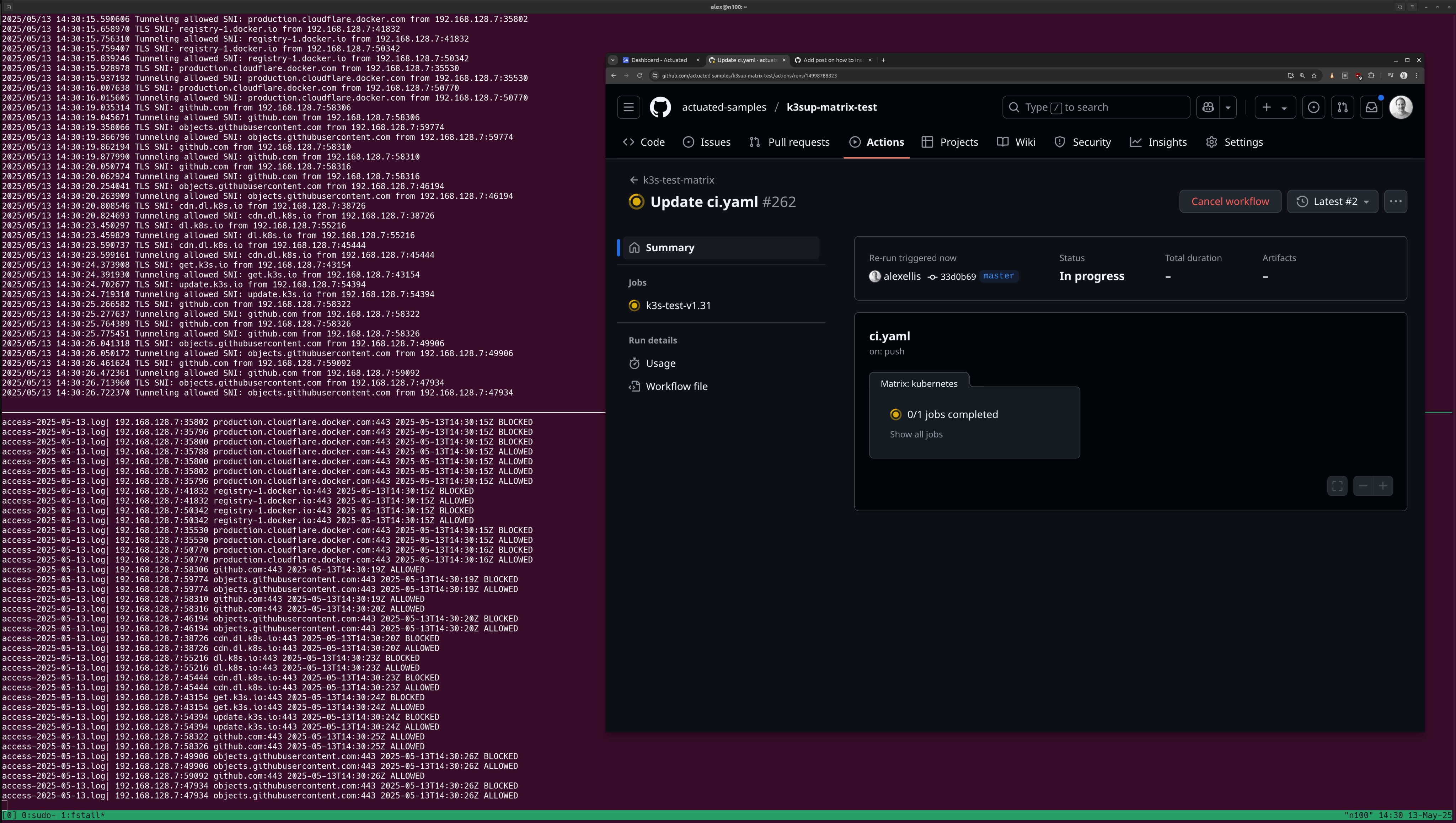Switch to 'Add post on how to ins' browser tab
1456x823 pixels.
point(832,60)
